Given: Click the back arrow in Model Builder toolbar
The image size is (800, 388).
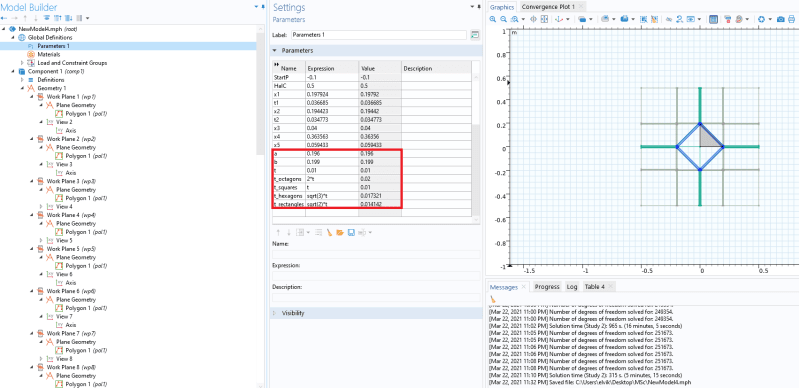Looking at the screenshot, I should click(4, 18).
